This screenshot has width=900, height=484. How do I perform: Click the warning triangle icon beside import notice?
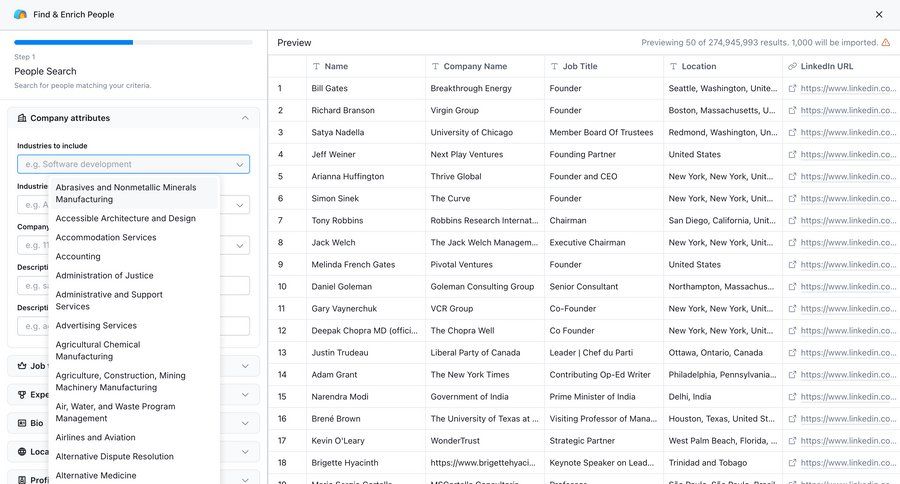pyautogui.click(x=886, y=42)
